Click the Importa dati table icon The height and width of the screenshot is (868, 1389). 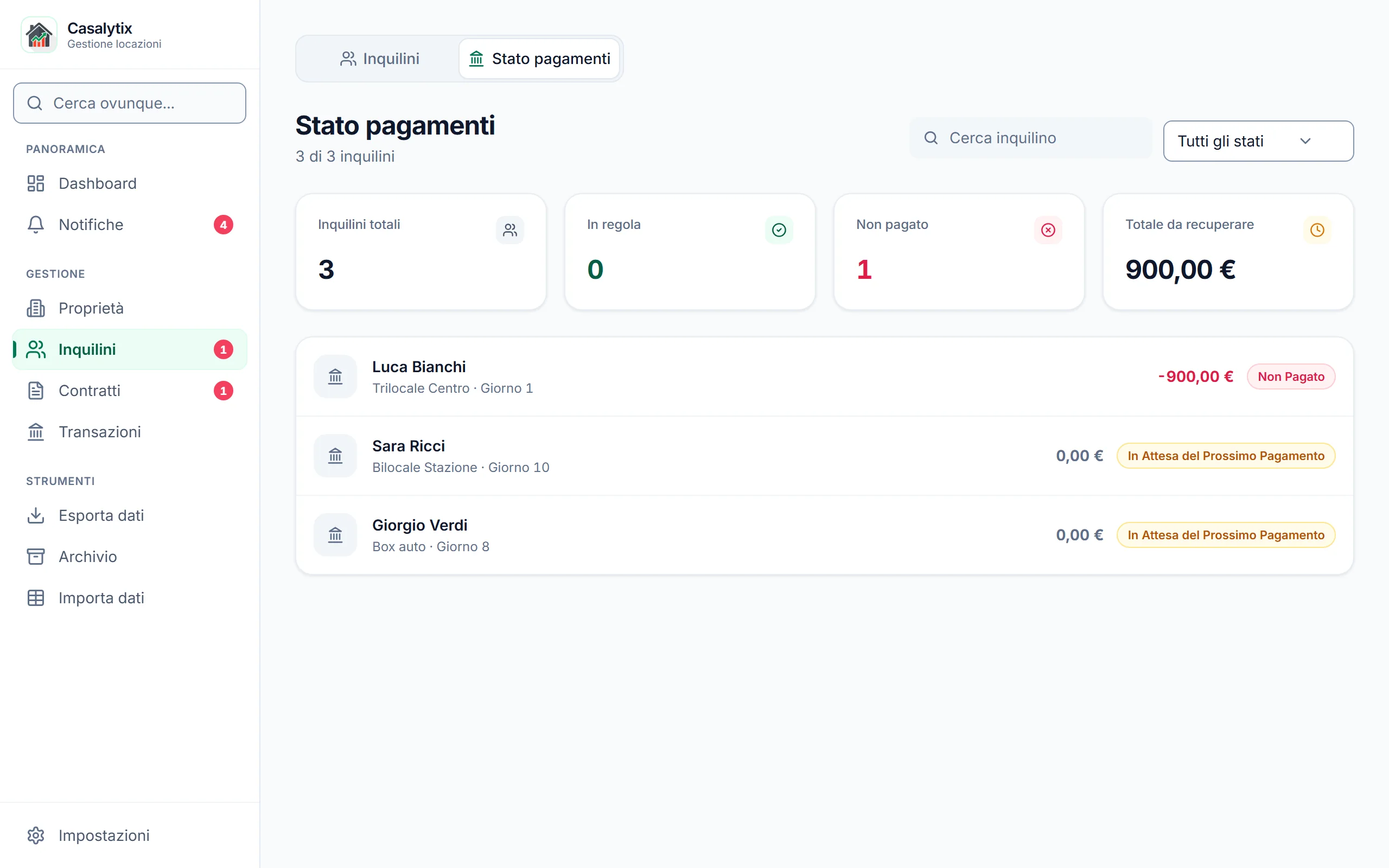36,598
